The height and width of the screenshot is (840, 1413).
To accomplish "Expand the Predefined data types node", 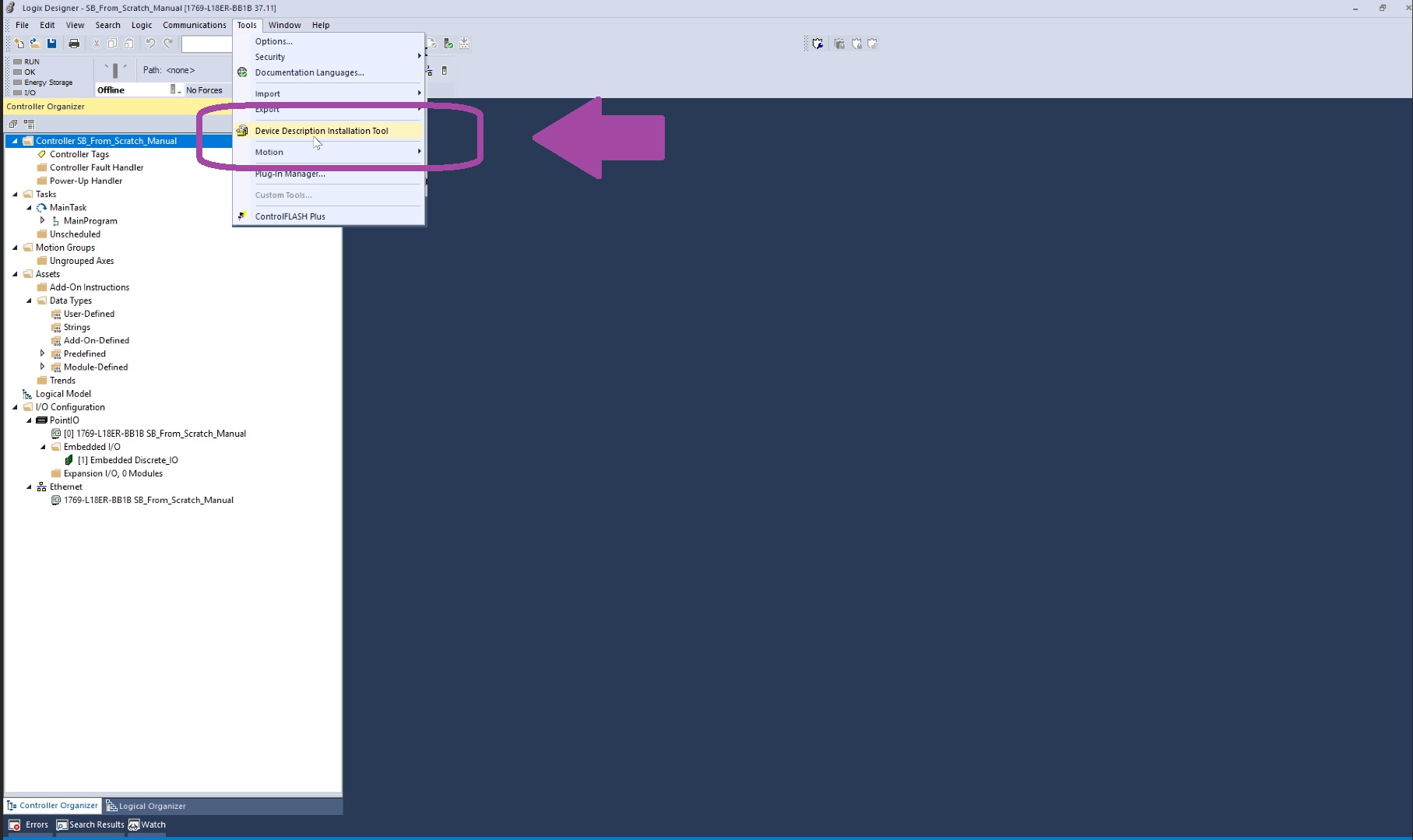I will (43, 353).
